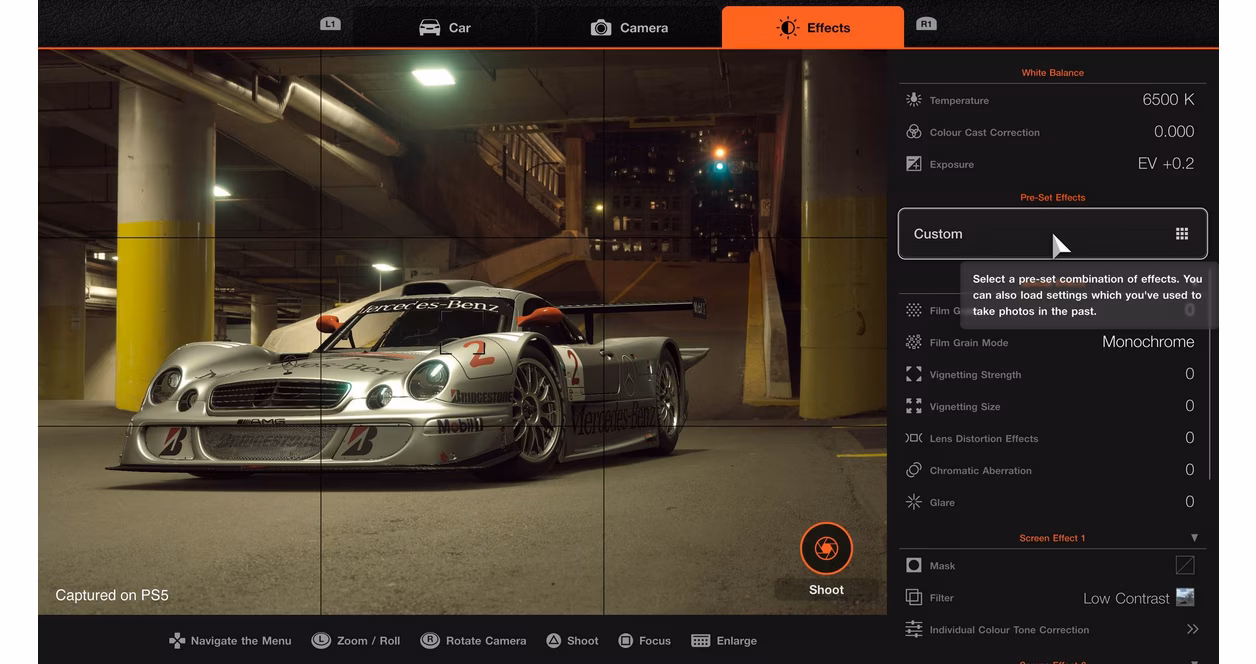Click the square Focus hint icon

click(x=626, y=641)
